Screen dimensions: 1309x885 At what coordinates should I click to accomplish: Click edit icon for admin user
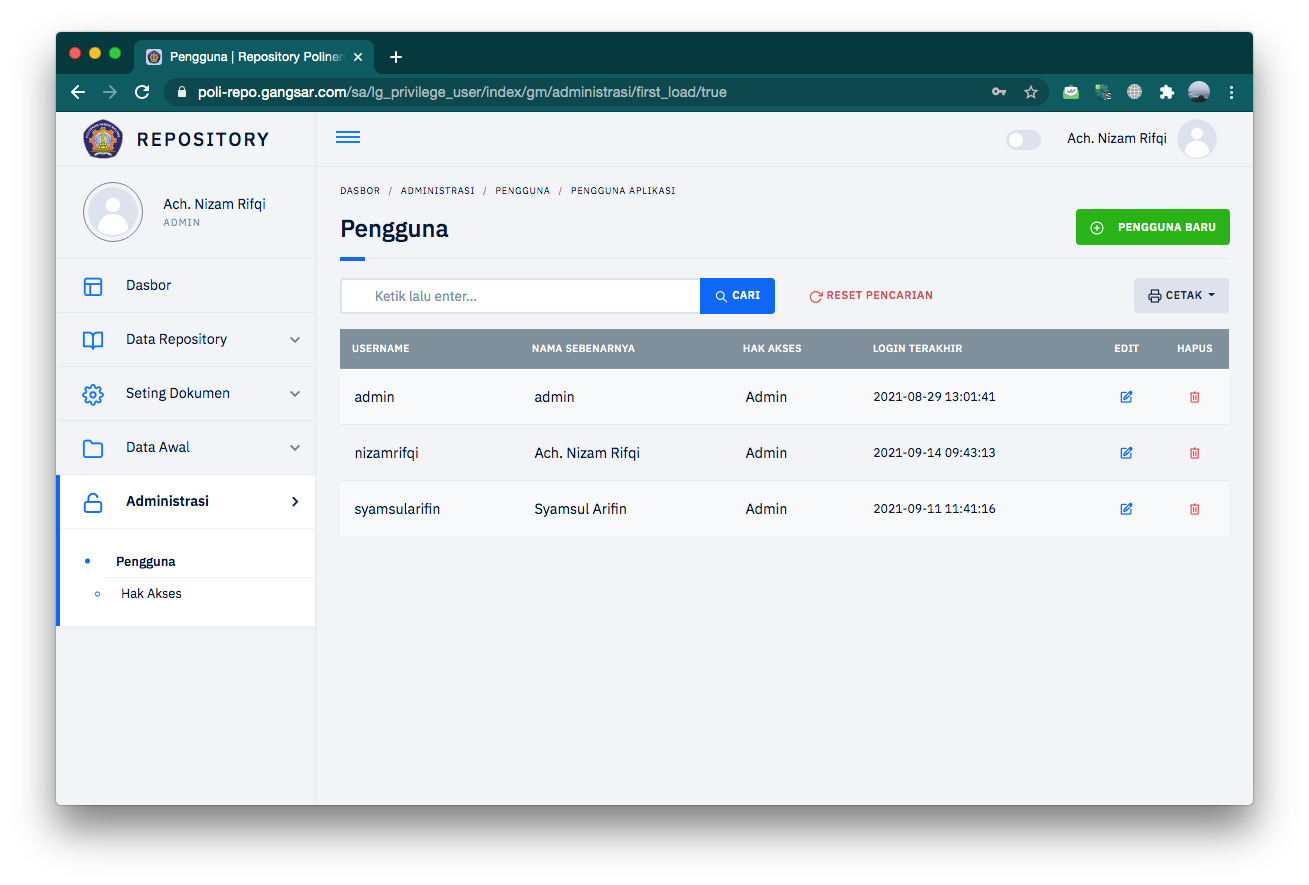tap(1126, 397)
